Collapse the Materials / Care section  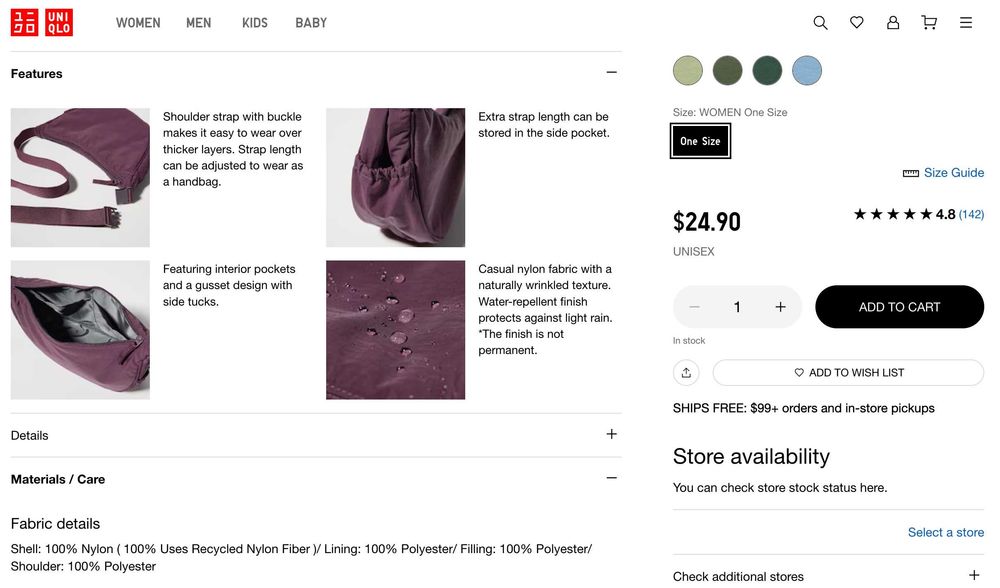coord(611,478)
